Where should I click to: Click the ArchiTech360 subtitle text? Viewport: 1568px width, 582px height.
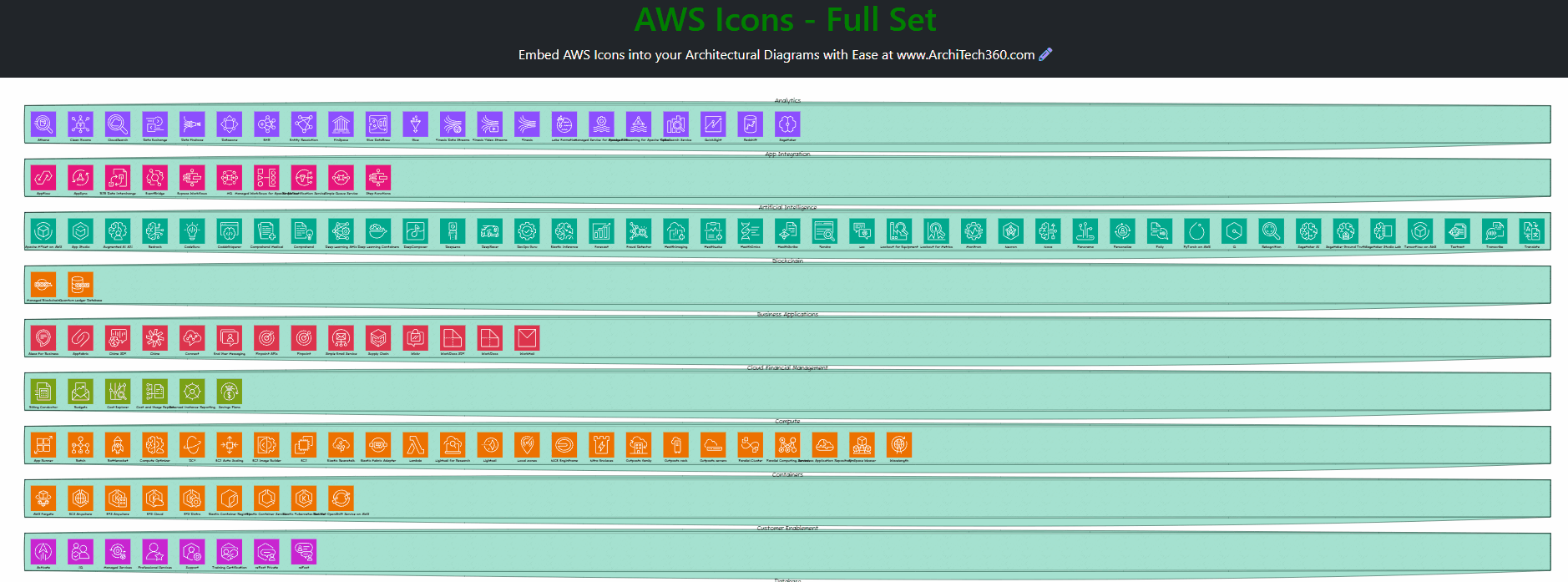776,55
